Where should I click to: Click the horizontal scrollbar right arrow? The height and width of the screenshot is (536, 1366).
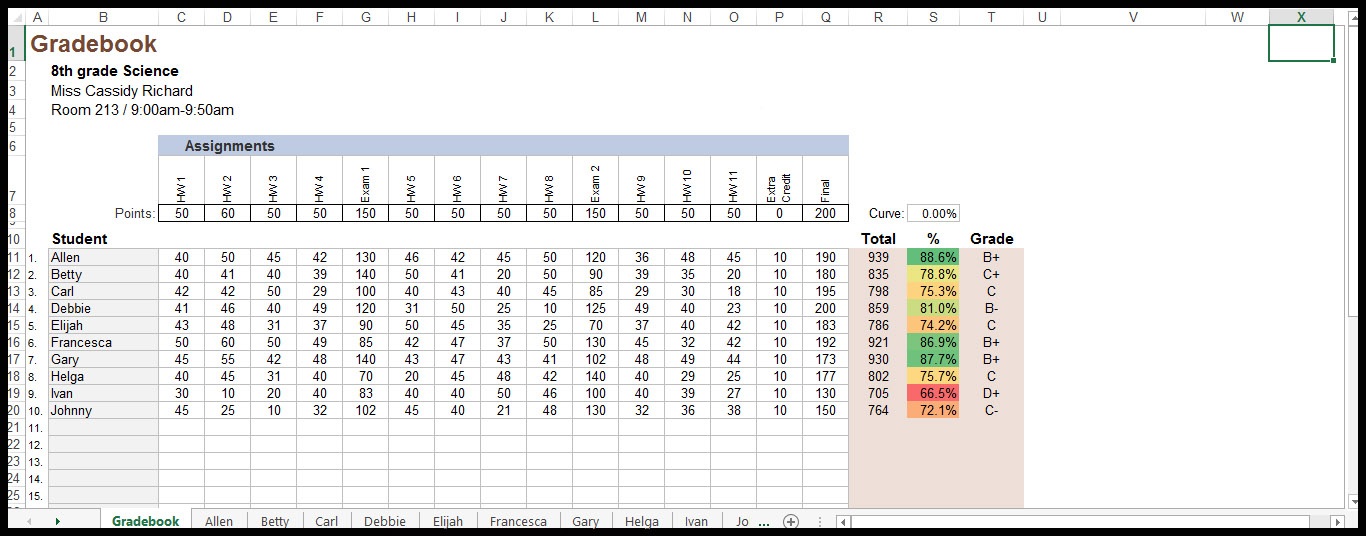[1337, 521]
